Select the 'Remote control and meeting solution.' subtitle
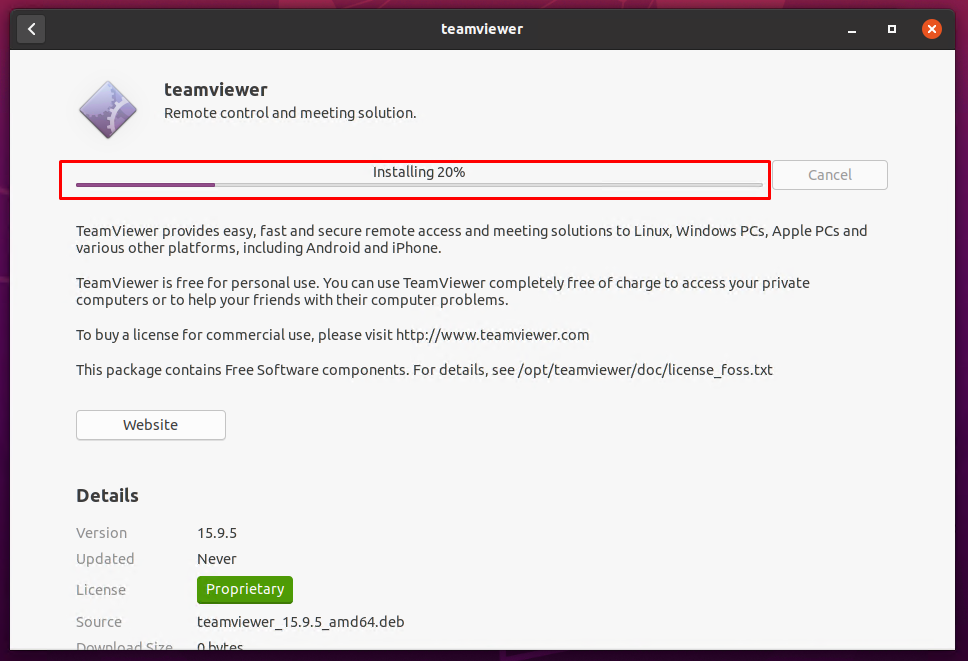This screenshot has height=661, width=968. 290,113
